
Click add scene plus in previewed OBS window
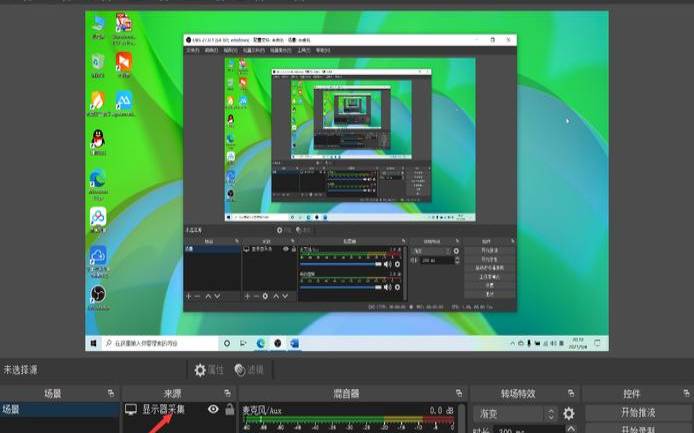189,296
